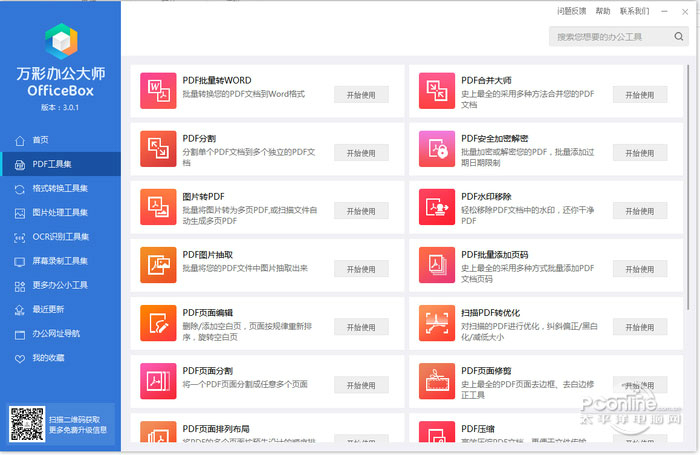
Task: Click the PDF水印移除 tool icon
Action: click(x=437, y=207)
